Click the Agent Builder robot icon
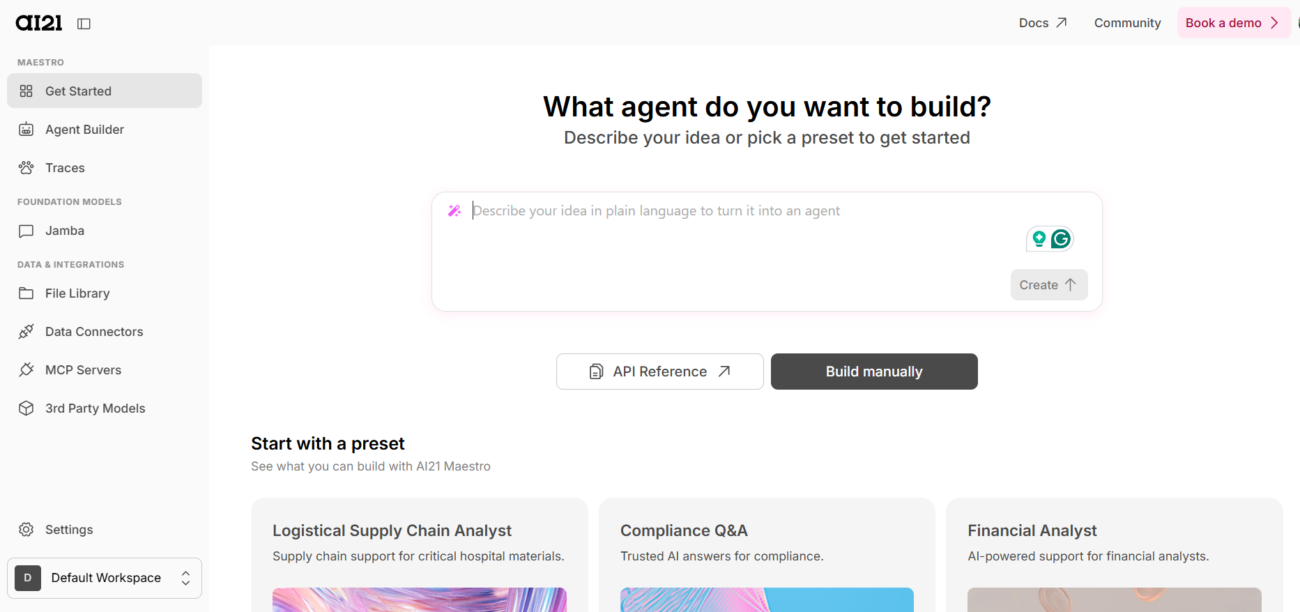 tap(26, 129)
